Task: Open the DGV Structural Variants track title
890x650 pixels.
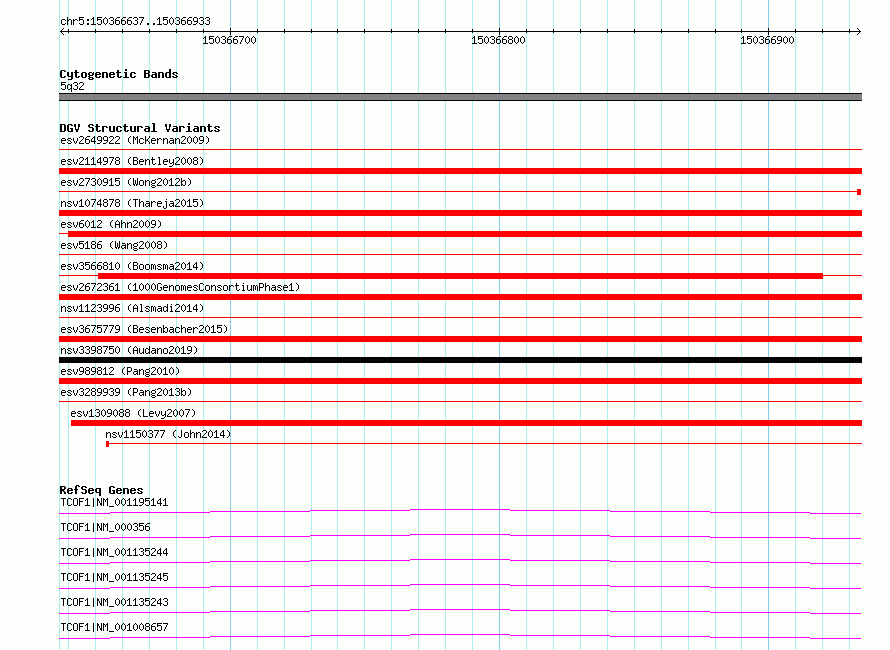Action: (140, 128)
